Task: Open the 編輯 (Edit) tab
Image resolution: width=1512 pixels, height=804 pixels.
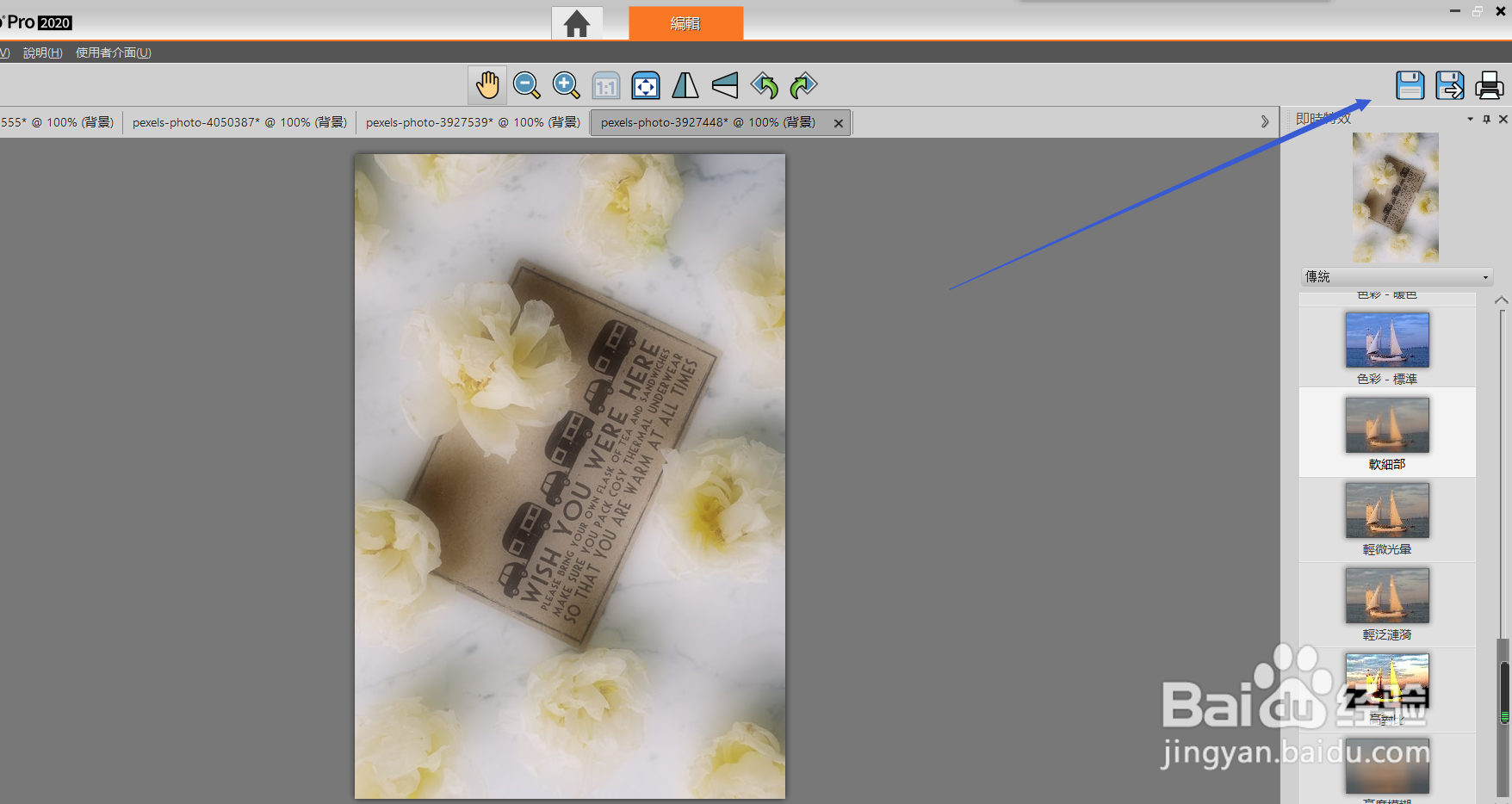Action: (686, 23)
